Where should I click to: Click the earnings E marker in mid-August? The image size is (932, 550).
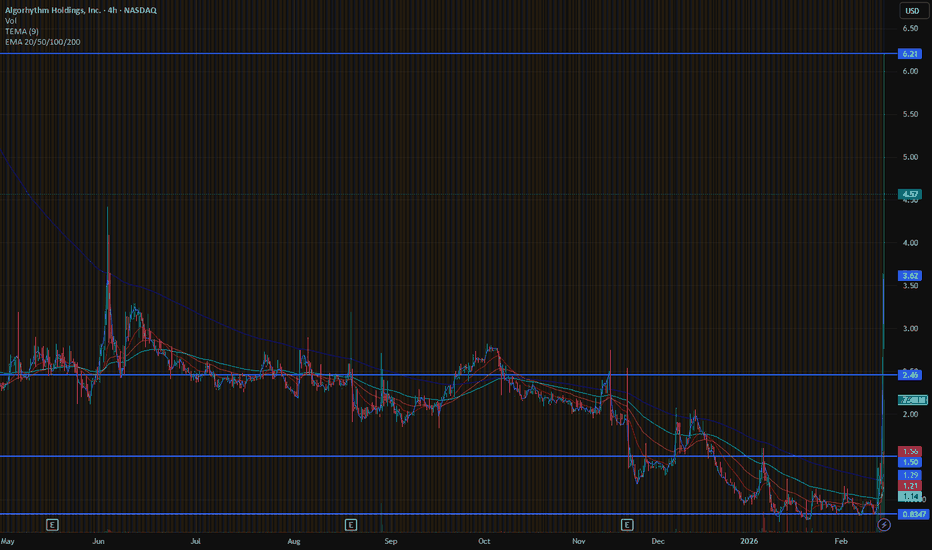[351, 524]
